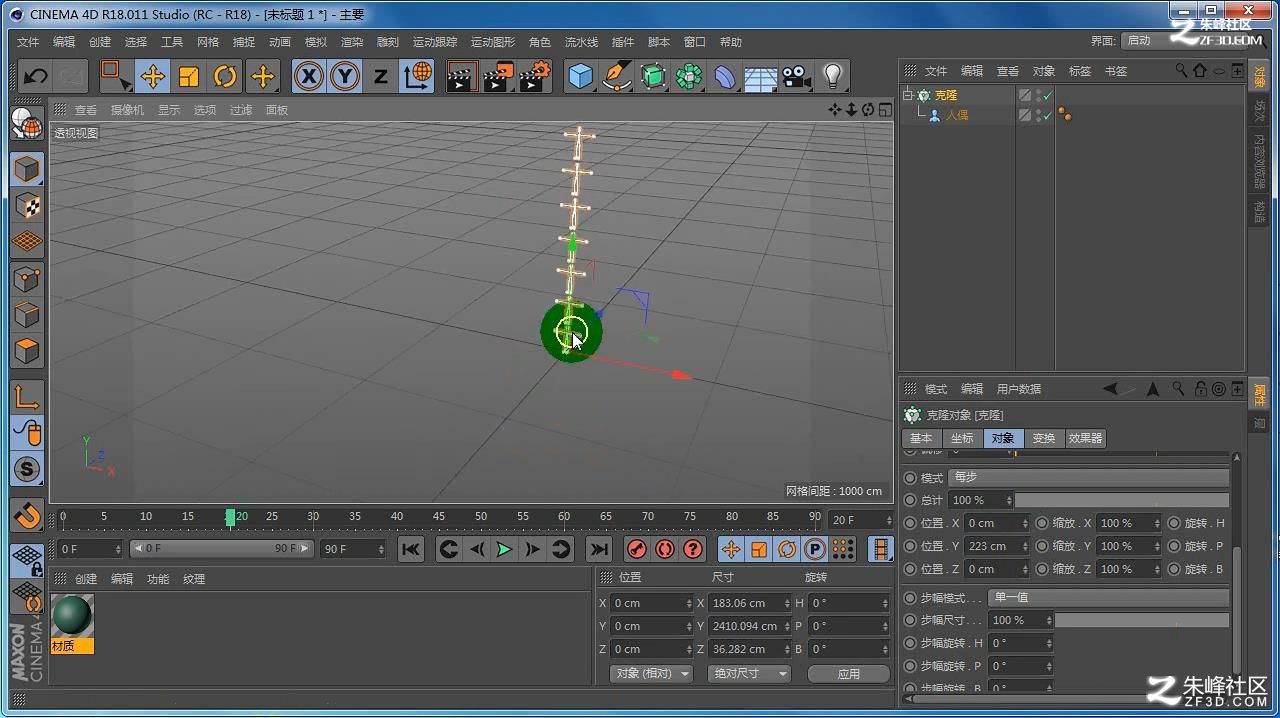Switch to the Coordinates (坐标) tab
The width and height of the screenshot is (1280, 718).
point(962,438)
